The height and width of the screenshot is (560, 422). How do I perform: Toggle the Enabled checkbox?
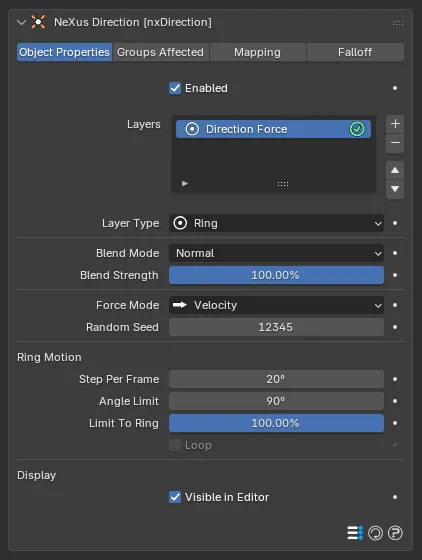coord(175,88)
